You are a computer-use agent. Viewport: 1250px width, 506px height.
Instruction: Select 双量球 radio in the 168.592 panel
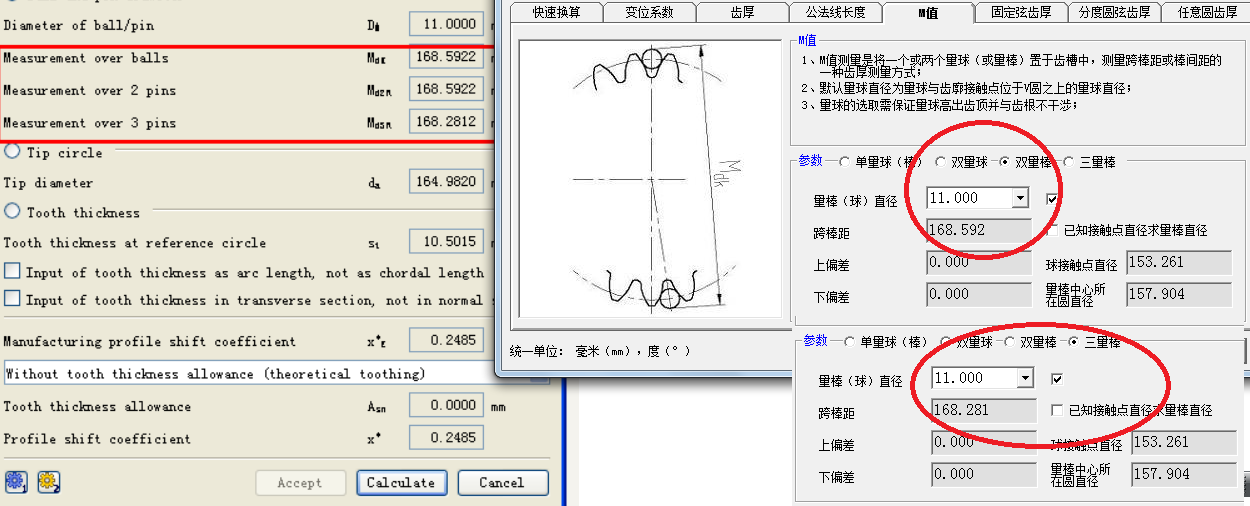pyautogui.click(x=941, y=162)
